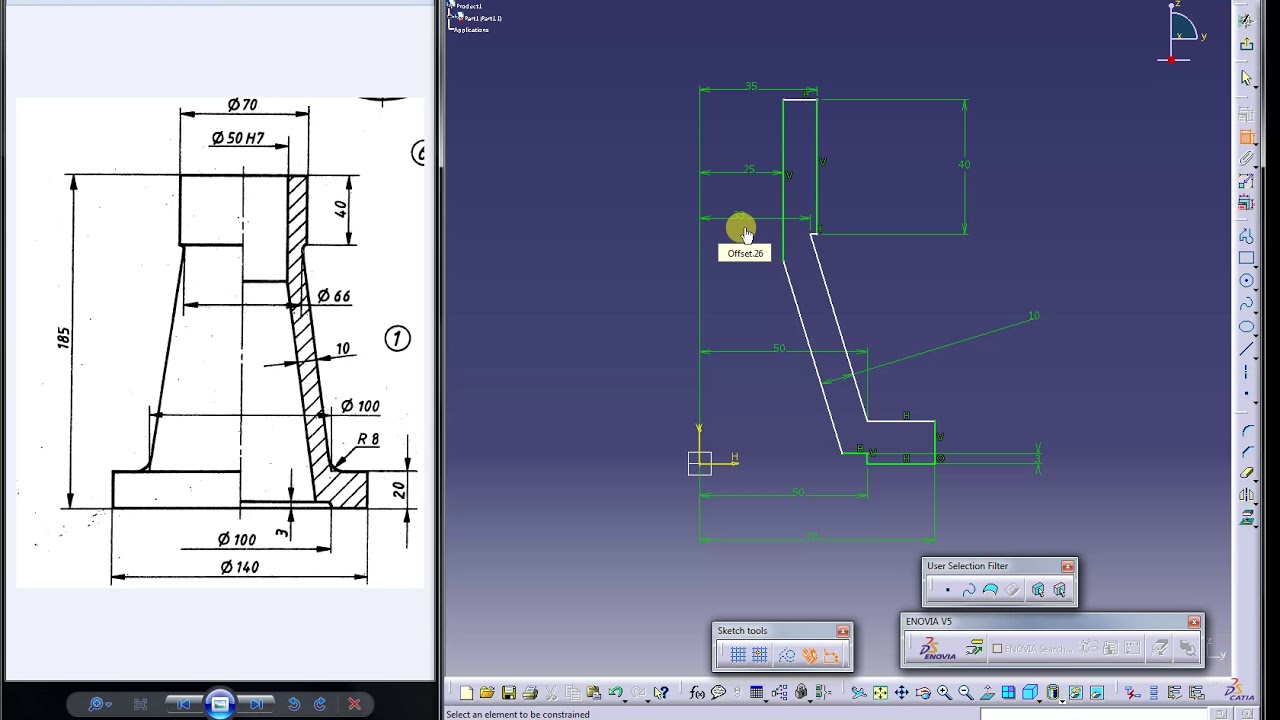Click the Zoom Out magnifier
Screen dimensions: 1280x720
click(x=966, y=692)
